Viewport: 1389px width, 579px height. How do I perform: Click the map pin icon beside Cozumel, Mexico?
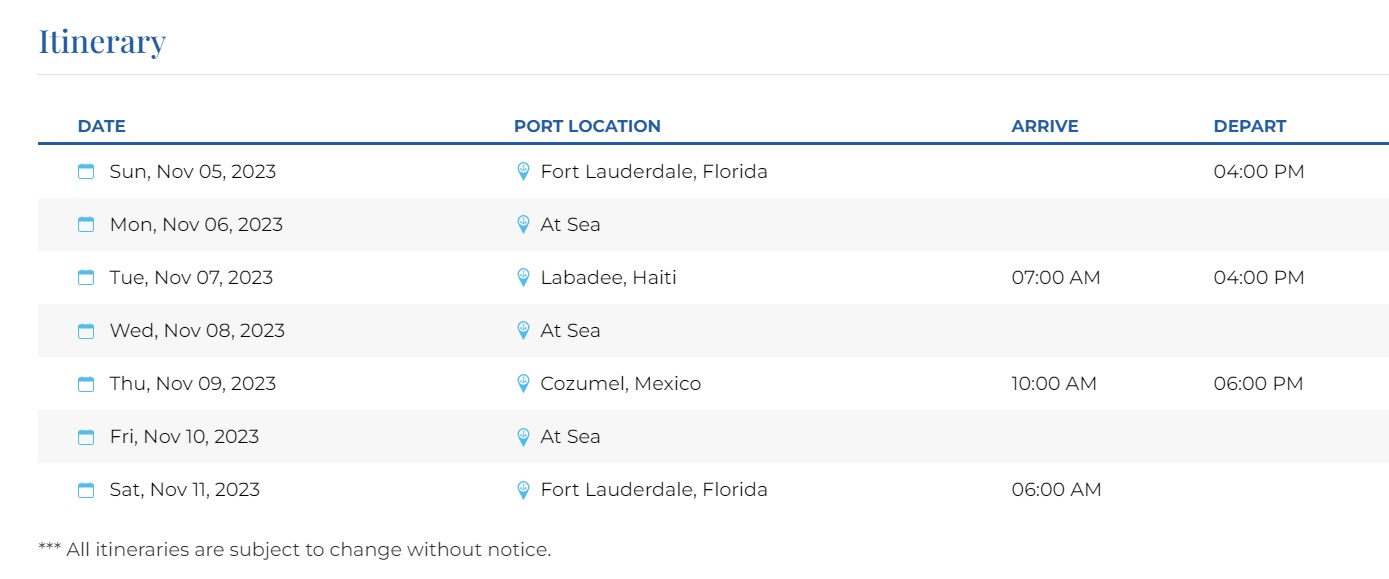coord(522,384)
